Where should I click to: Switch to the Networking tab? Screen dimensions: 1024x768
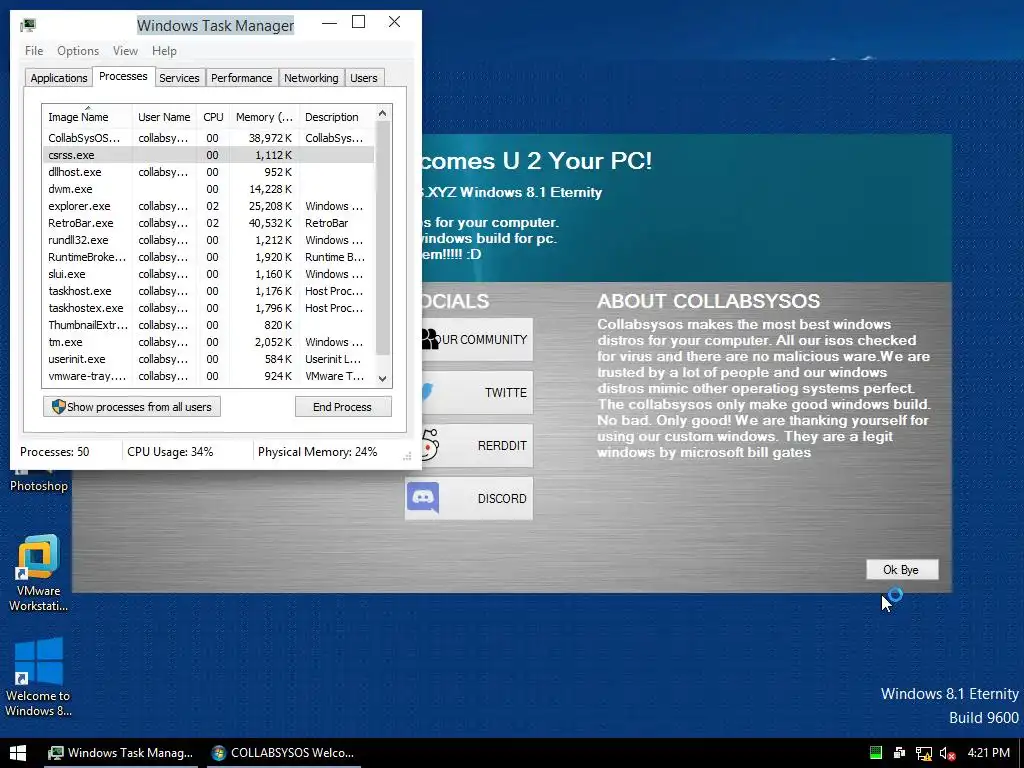(x=311, y=78)
